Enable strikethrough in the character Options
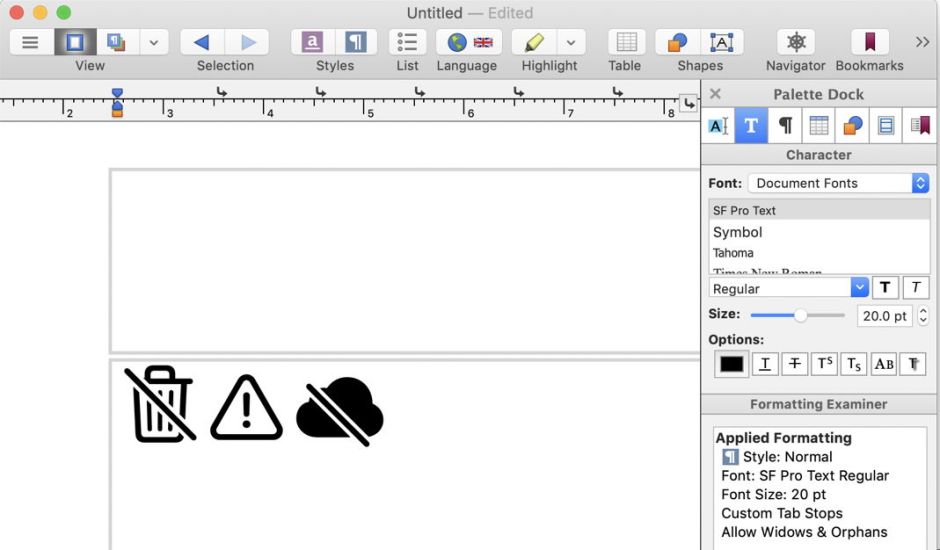940x550 pixels. click(x=795, y=364)
